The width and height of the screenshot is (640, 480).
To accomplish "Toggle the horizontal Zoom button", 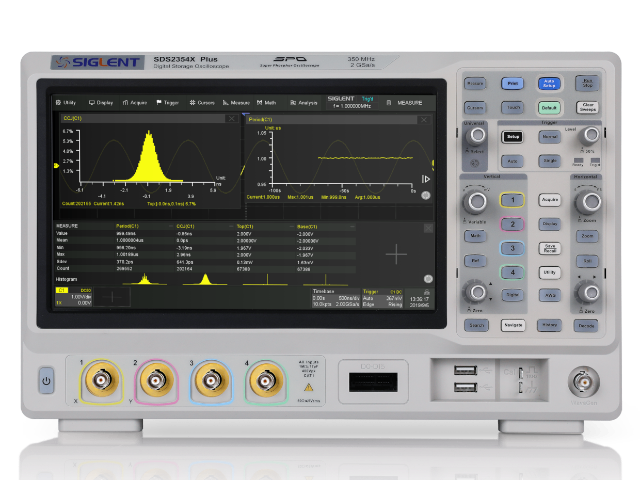I will 587,236.
